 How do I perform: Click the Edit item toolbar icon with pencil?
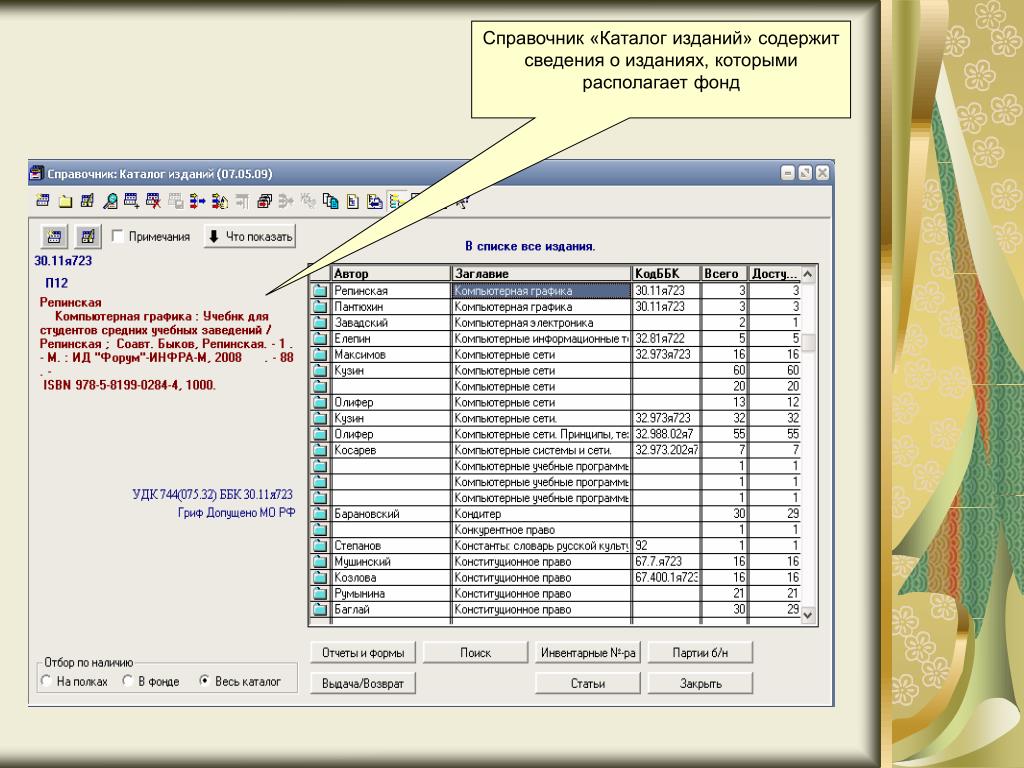[87, 201]
